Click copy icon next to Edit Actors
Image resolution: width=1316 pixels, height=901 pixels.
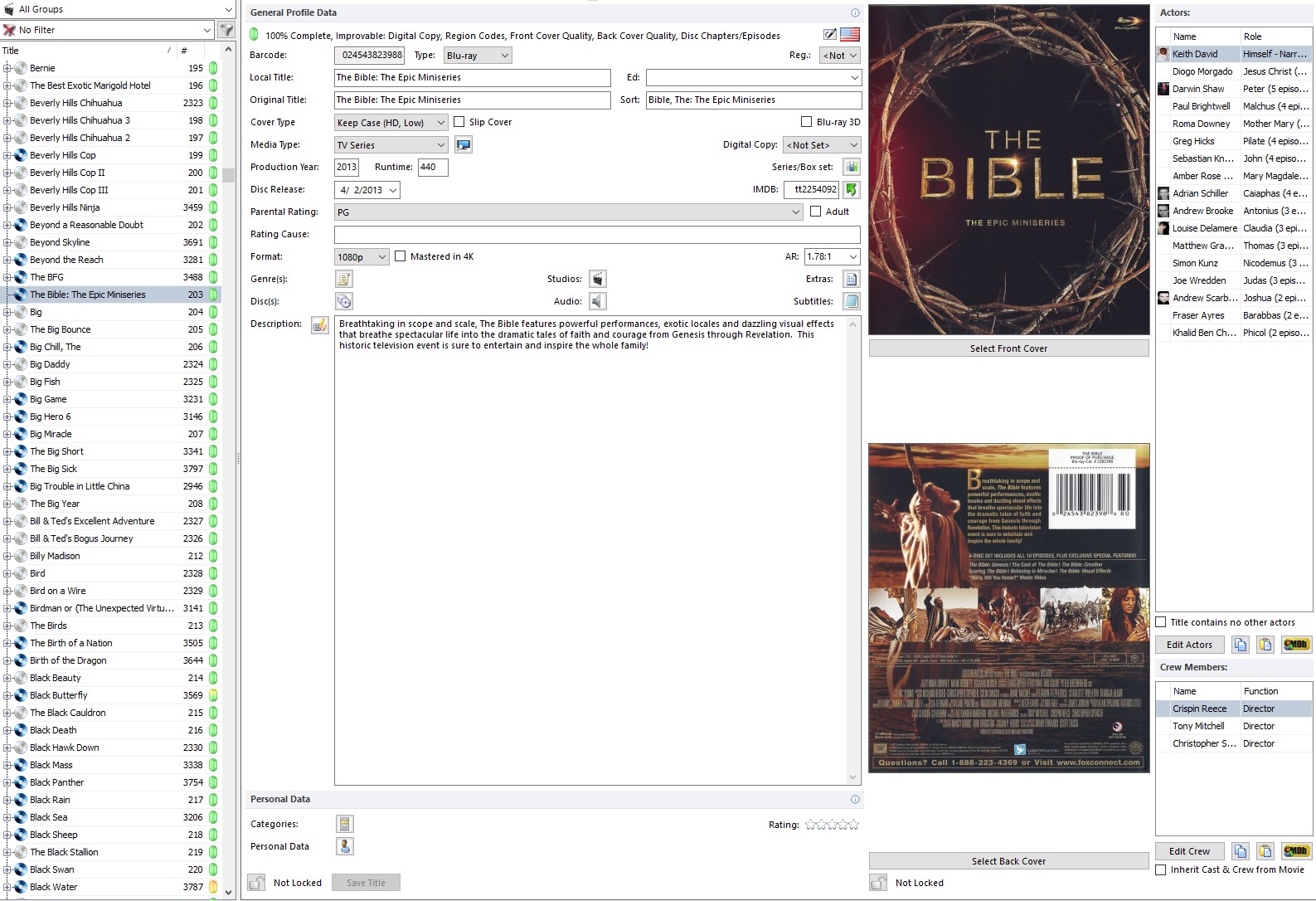[1241, 645]
